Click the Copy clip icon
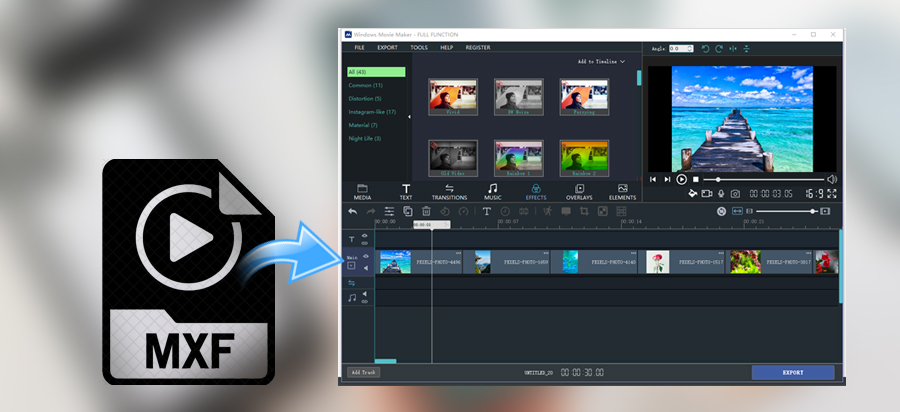900x412 pixels. point(408,211)
